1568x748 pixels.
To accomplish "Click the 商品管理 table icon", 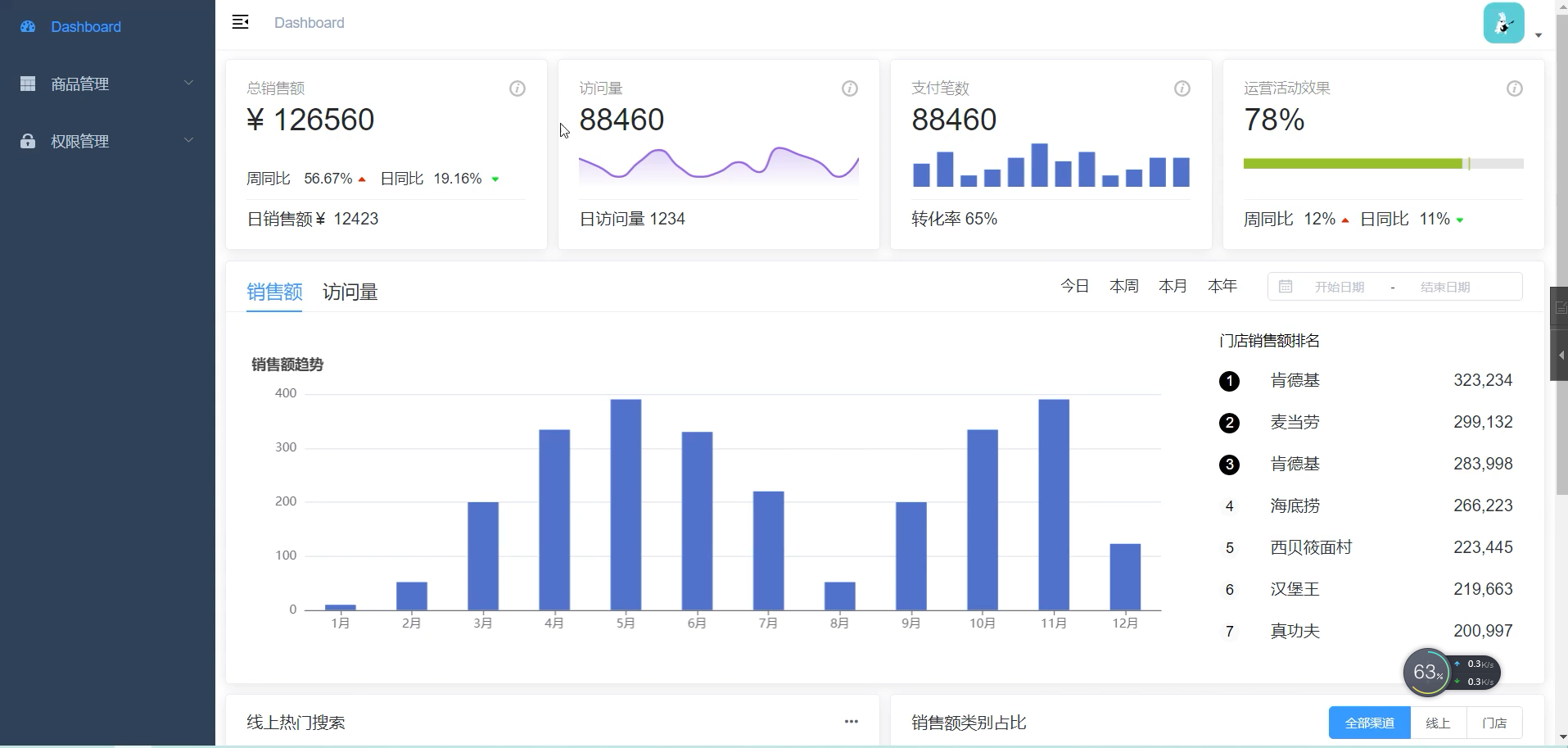I will pos(28,84).
